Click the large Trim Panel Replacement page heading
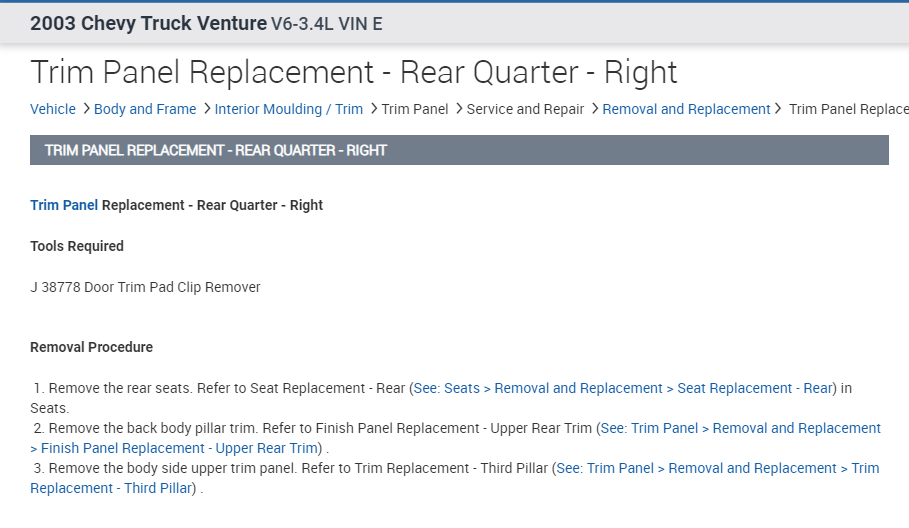Image resolution: width=909 pixels, height=528 pixels. tap(354, 72)
